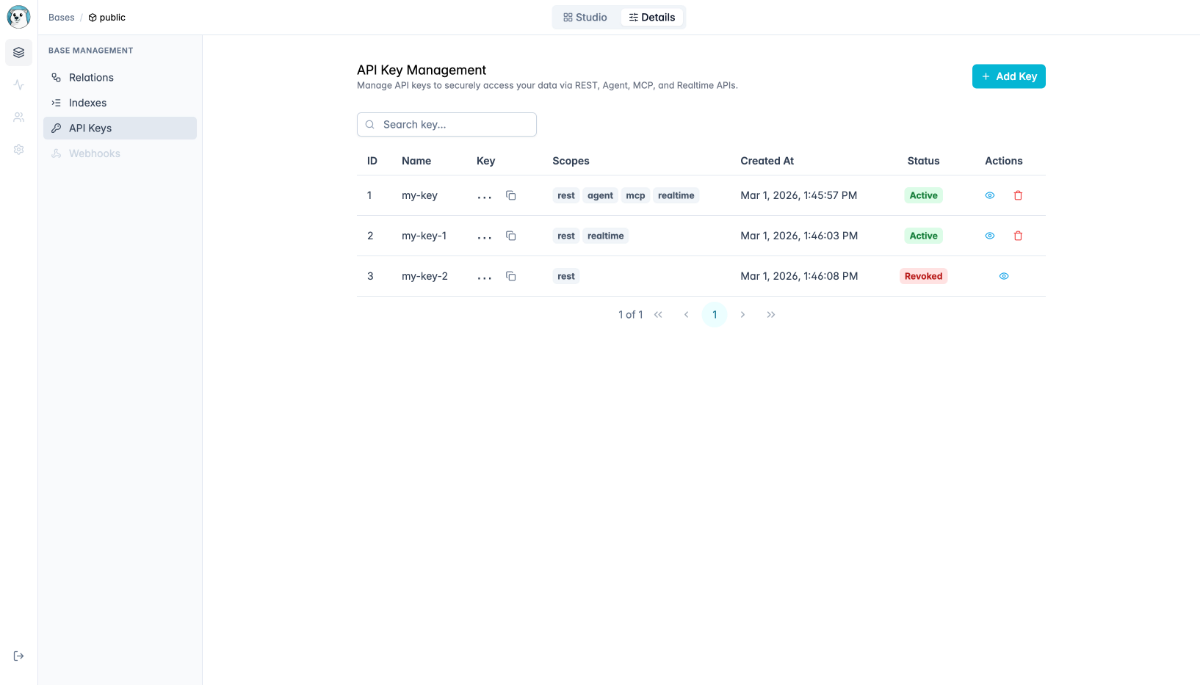Delete the my-key-1 API key
Screen dimensions: 1200x685
(1018, 235)
